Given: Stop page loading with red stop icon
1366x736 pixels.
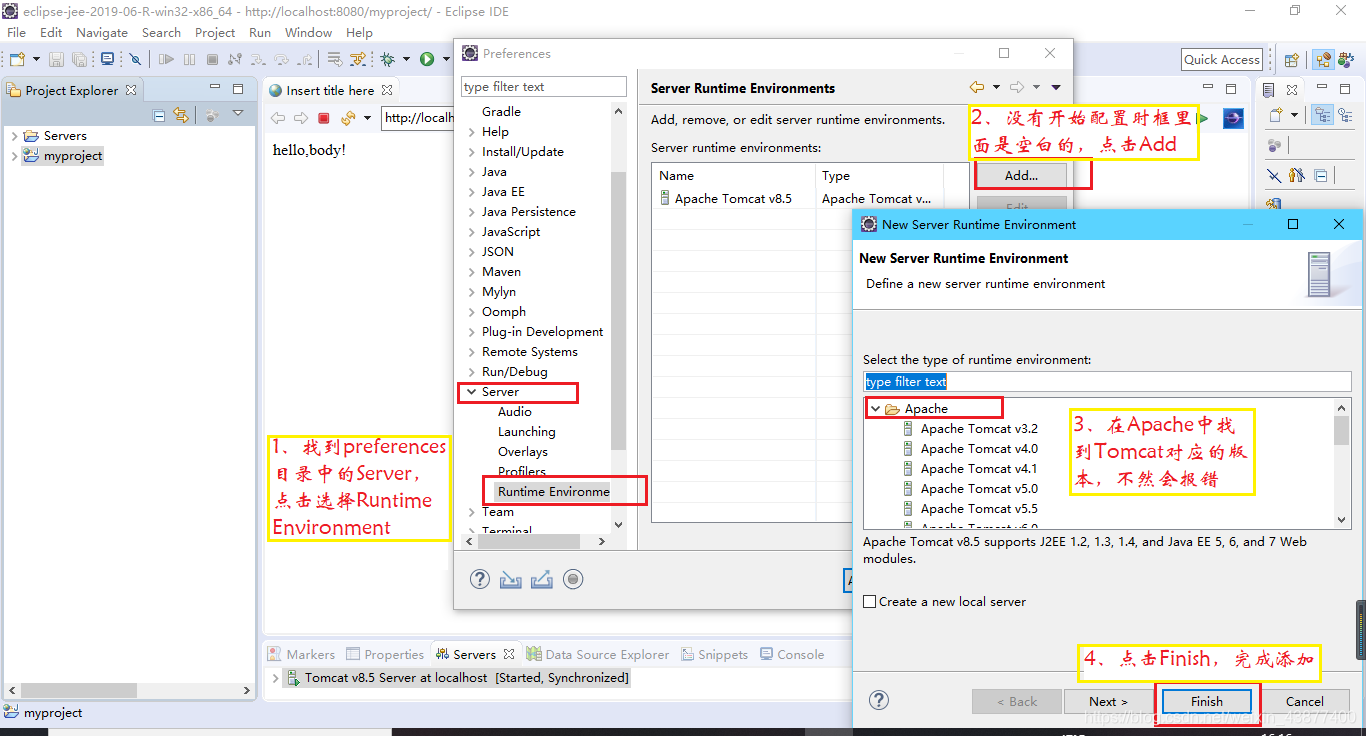Looking at the screenshot, I should [x=323, y=118].
